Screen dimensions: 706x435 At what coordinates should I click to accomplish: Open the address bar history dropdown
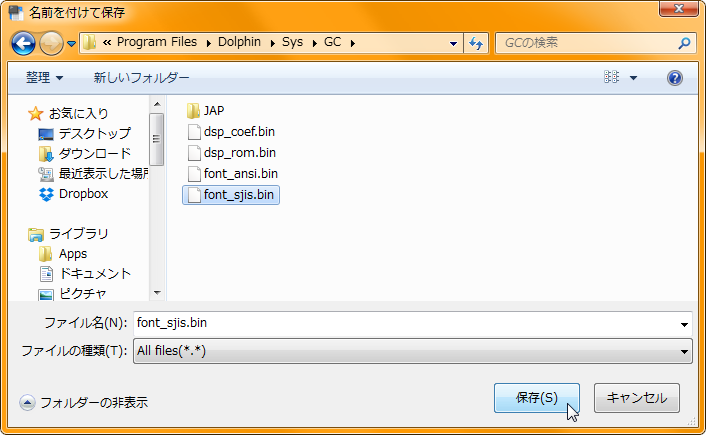coord(453,44)
